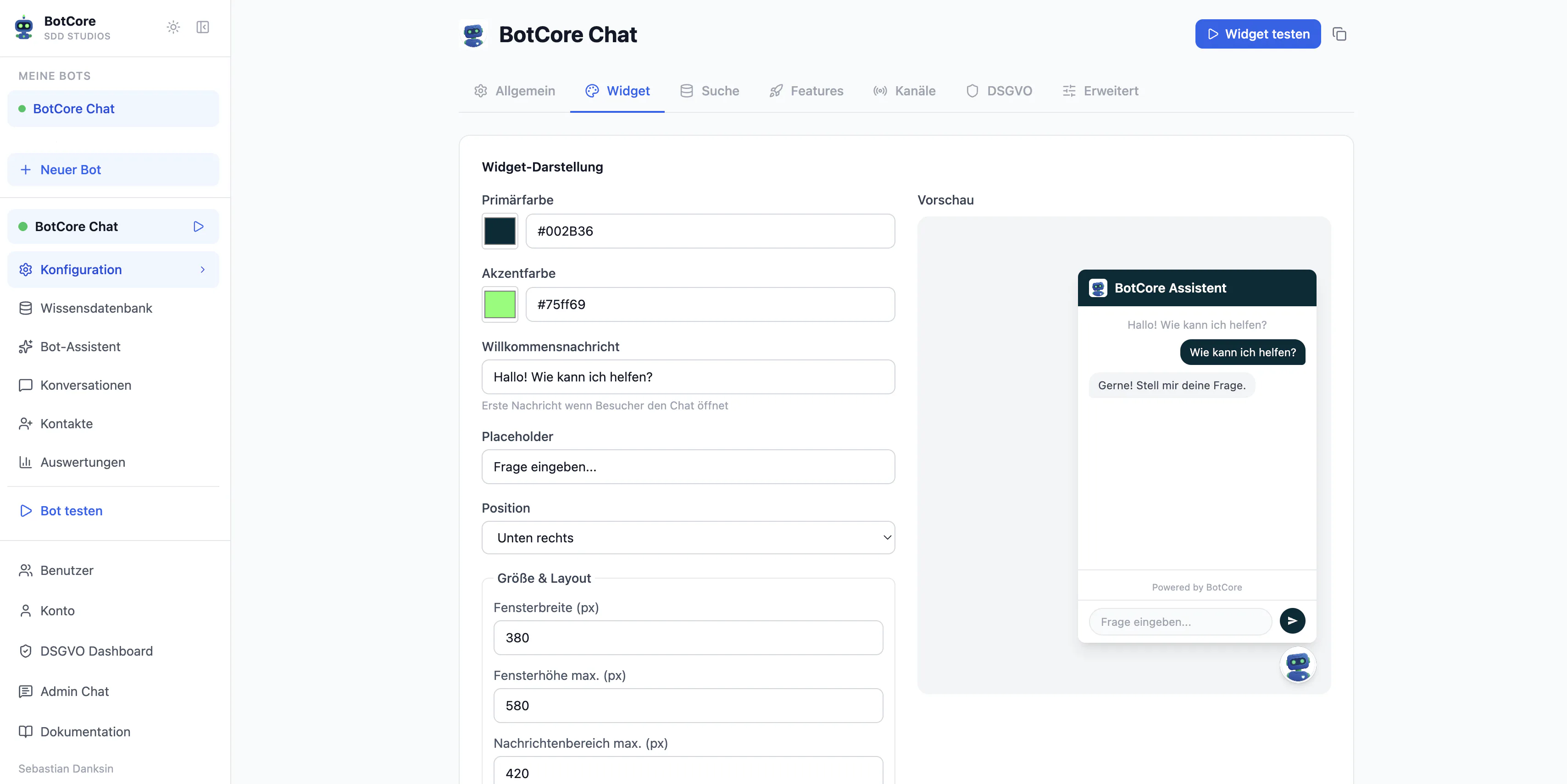Open the Akzentfarbe green color swatch
Image resolution: width=1567 pixels, height=784 pixels.
tap(500, 304)
